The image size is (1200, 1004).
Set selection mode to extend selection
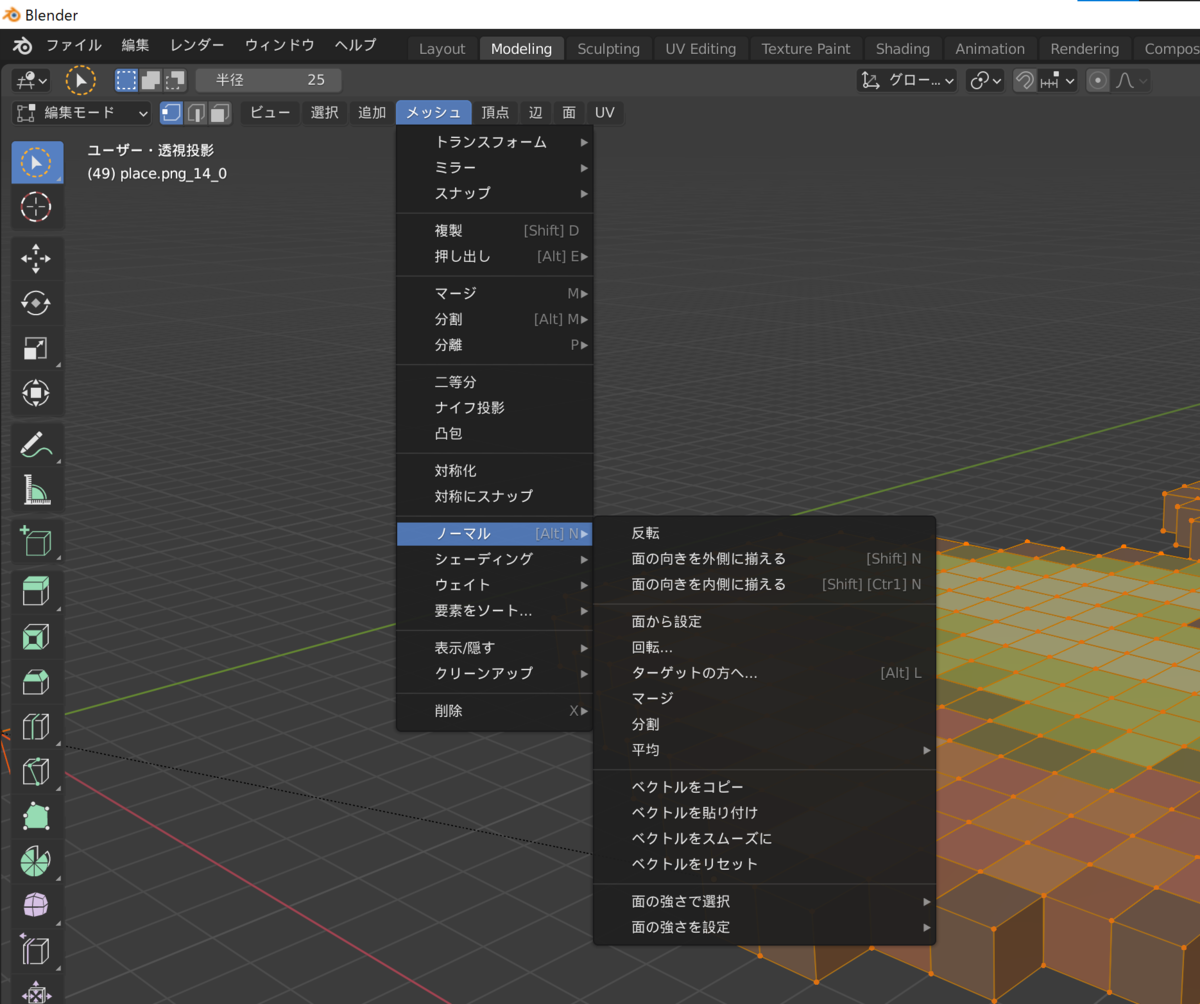point(150,80)
